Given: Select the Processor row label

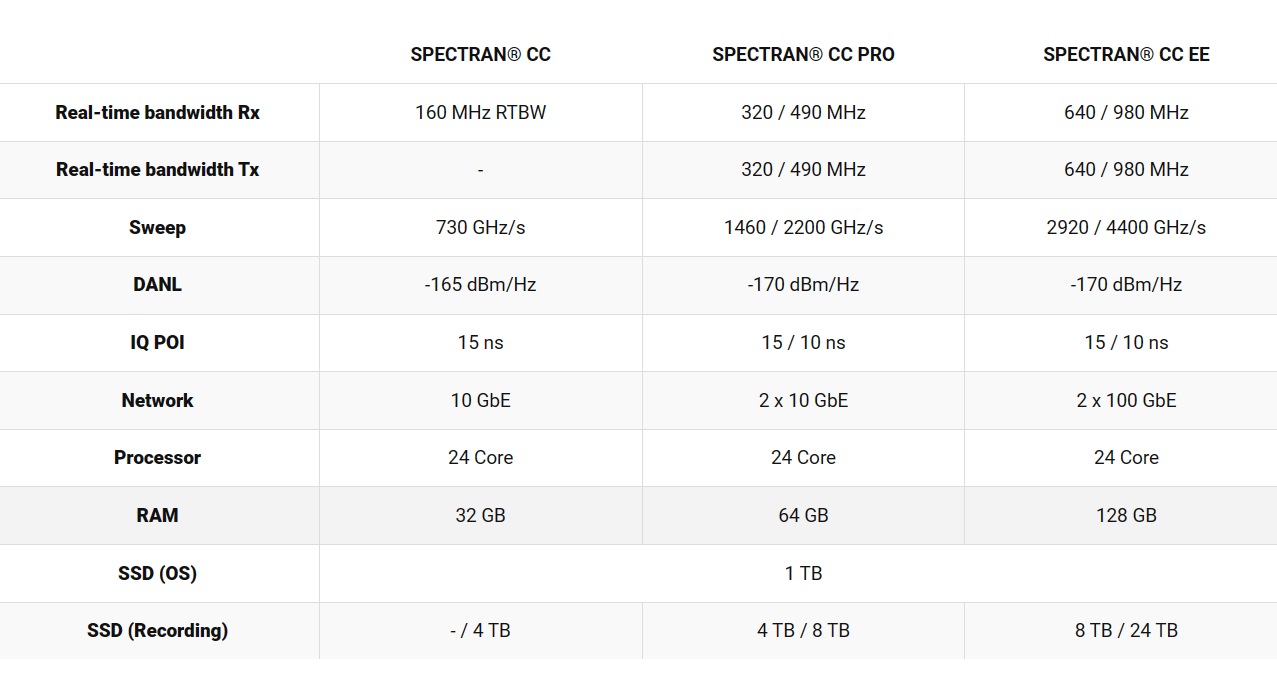Looking at the screenshot, I should (157, 458).
